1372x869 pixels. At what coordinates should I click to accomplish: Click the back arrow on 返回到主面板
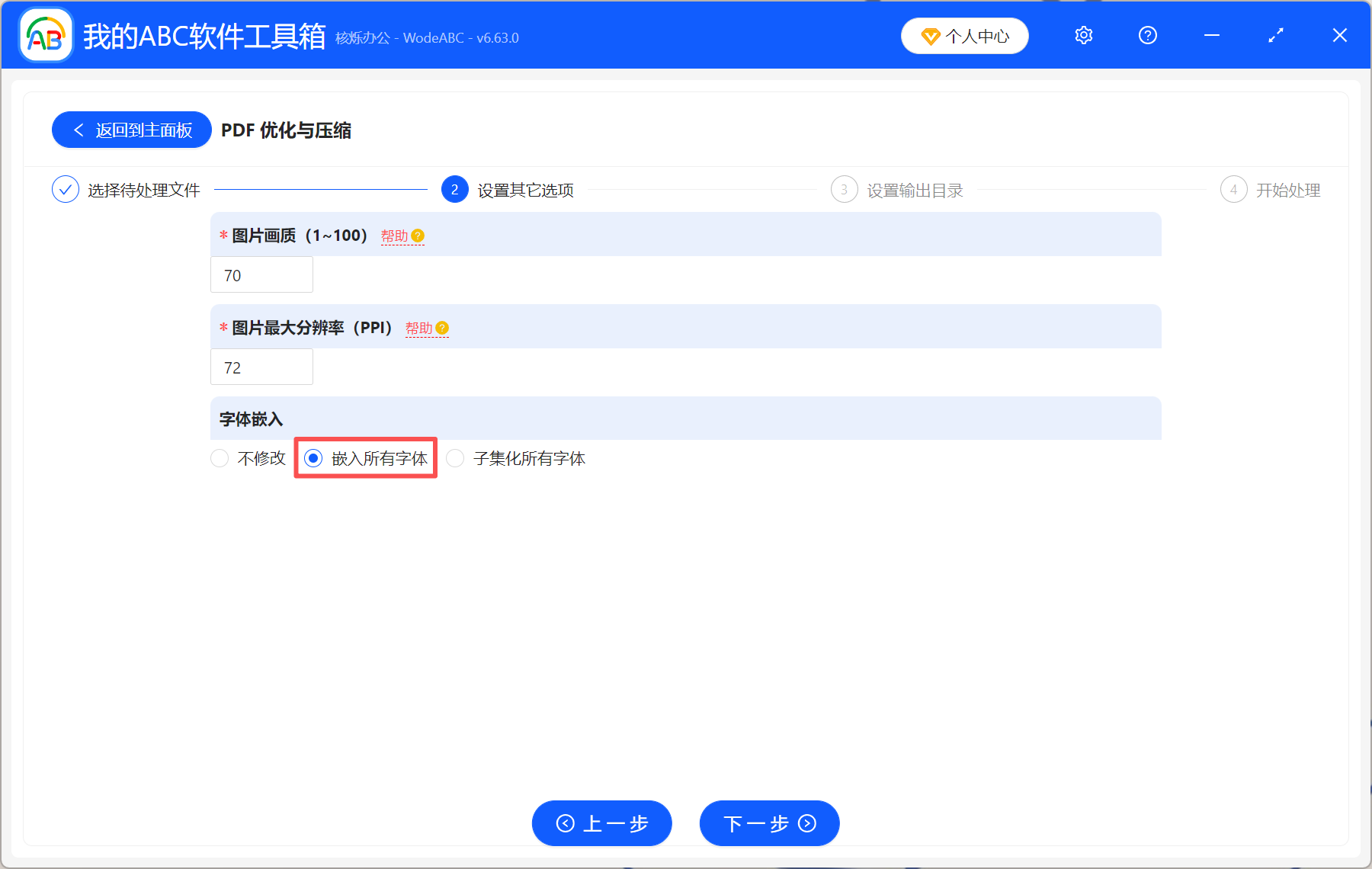[x=79, y=130]
